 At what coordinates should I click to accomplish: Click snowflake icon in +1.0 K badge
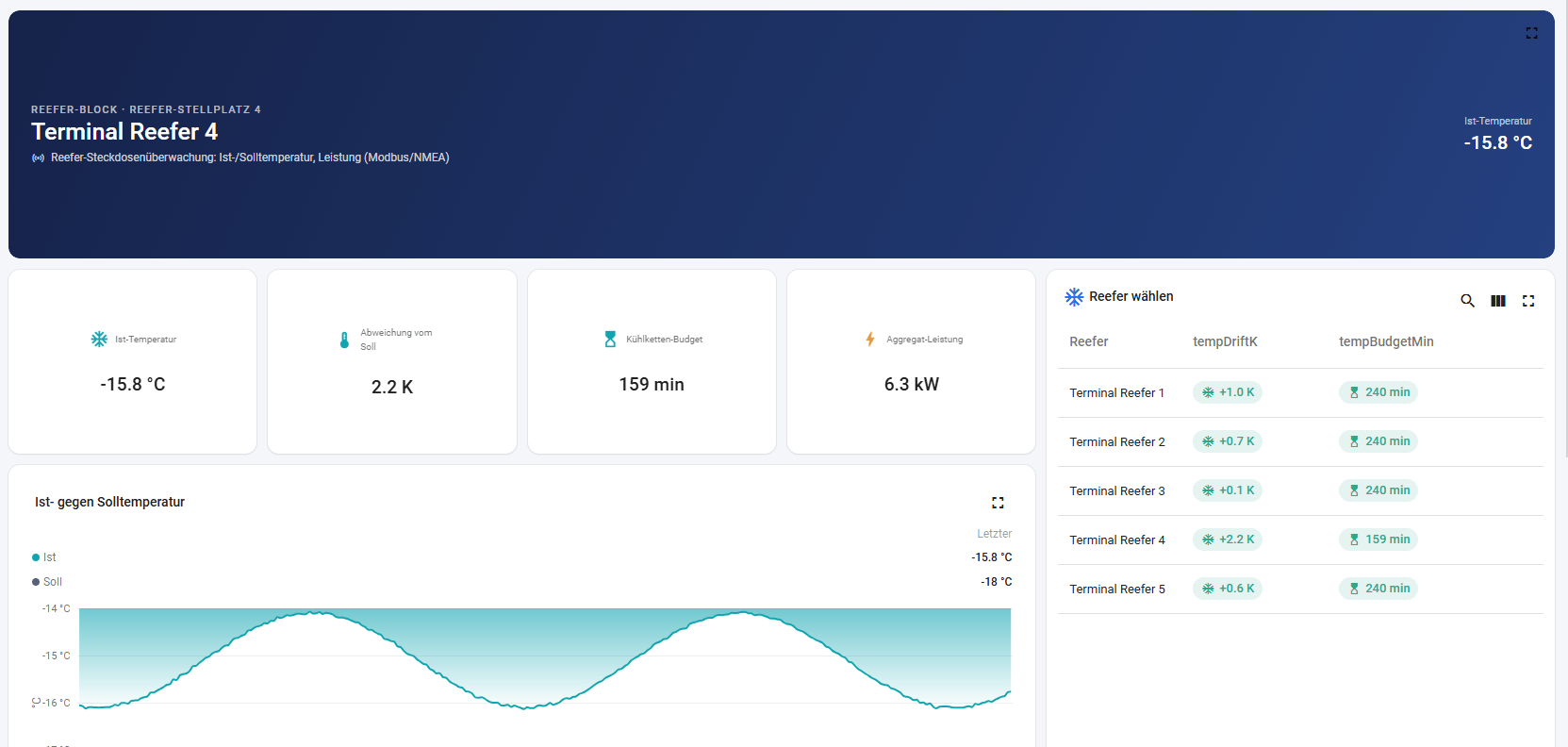tap(1208, 392)
